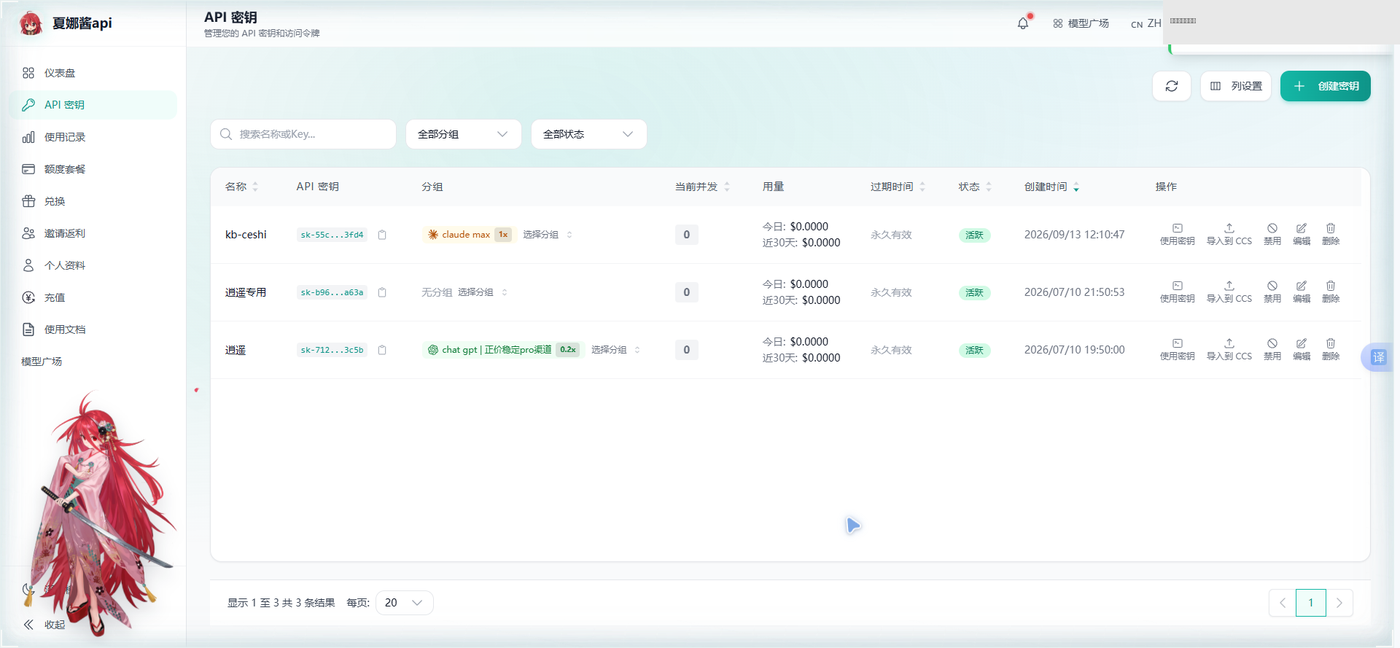Go to 仪表盘 in sidebar
Screen dimensions: 1400x648
94,73
